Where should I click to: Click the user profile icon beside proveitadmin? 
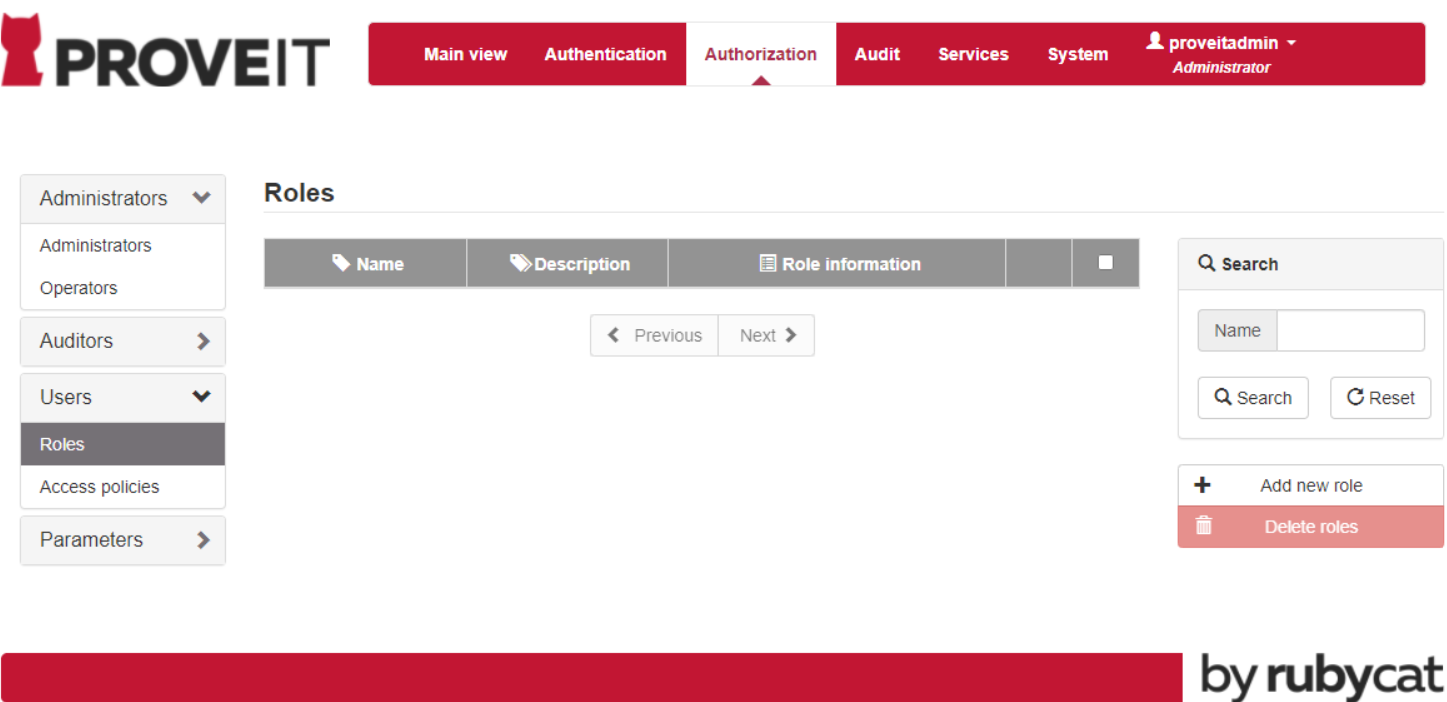1155,41
